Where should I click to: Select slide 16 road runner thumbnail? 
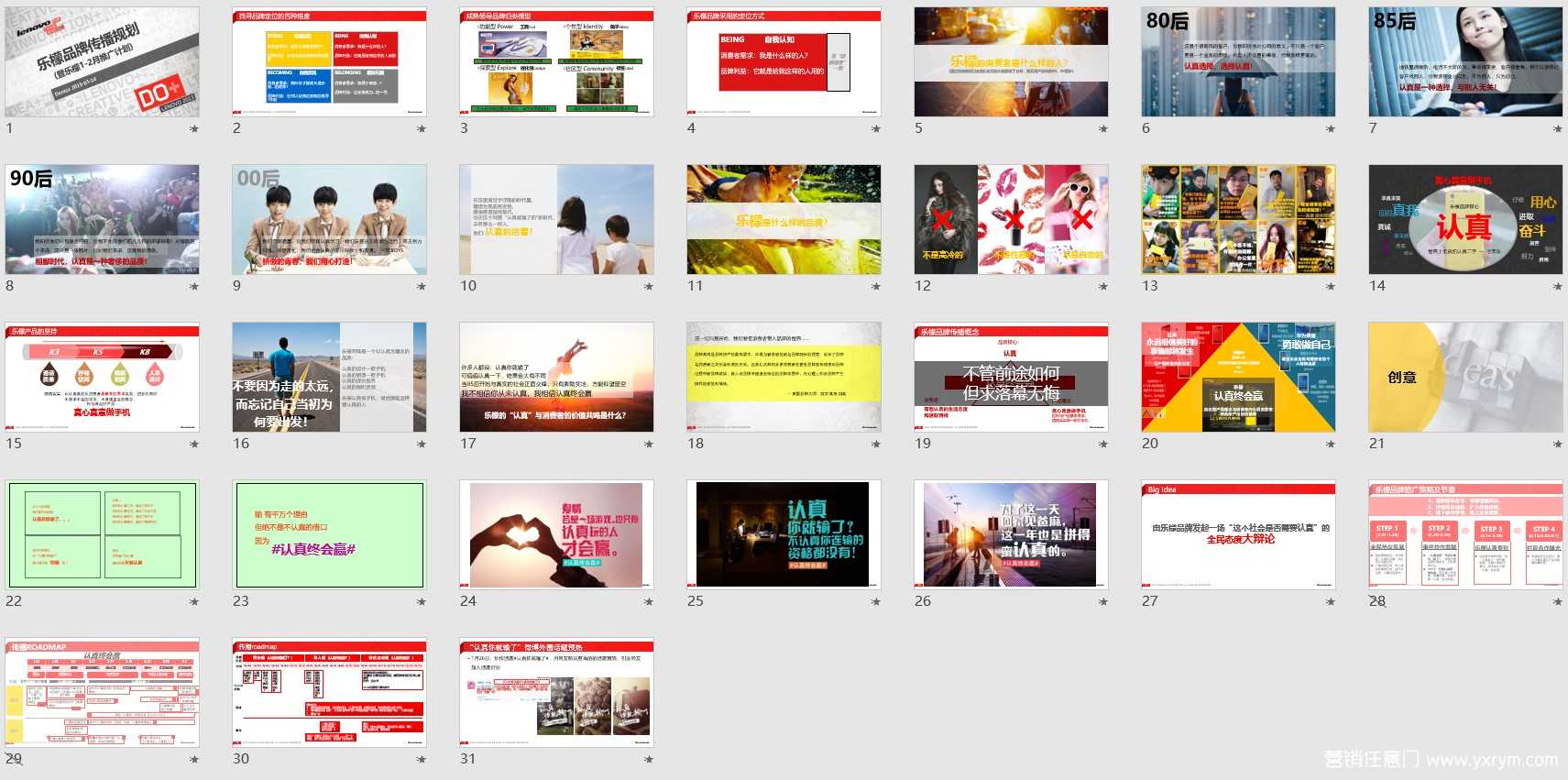(329, 378)
